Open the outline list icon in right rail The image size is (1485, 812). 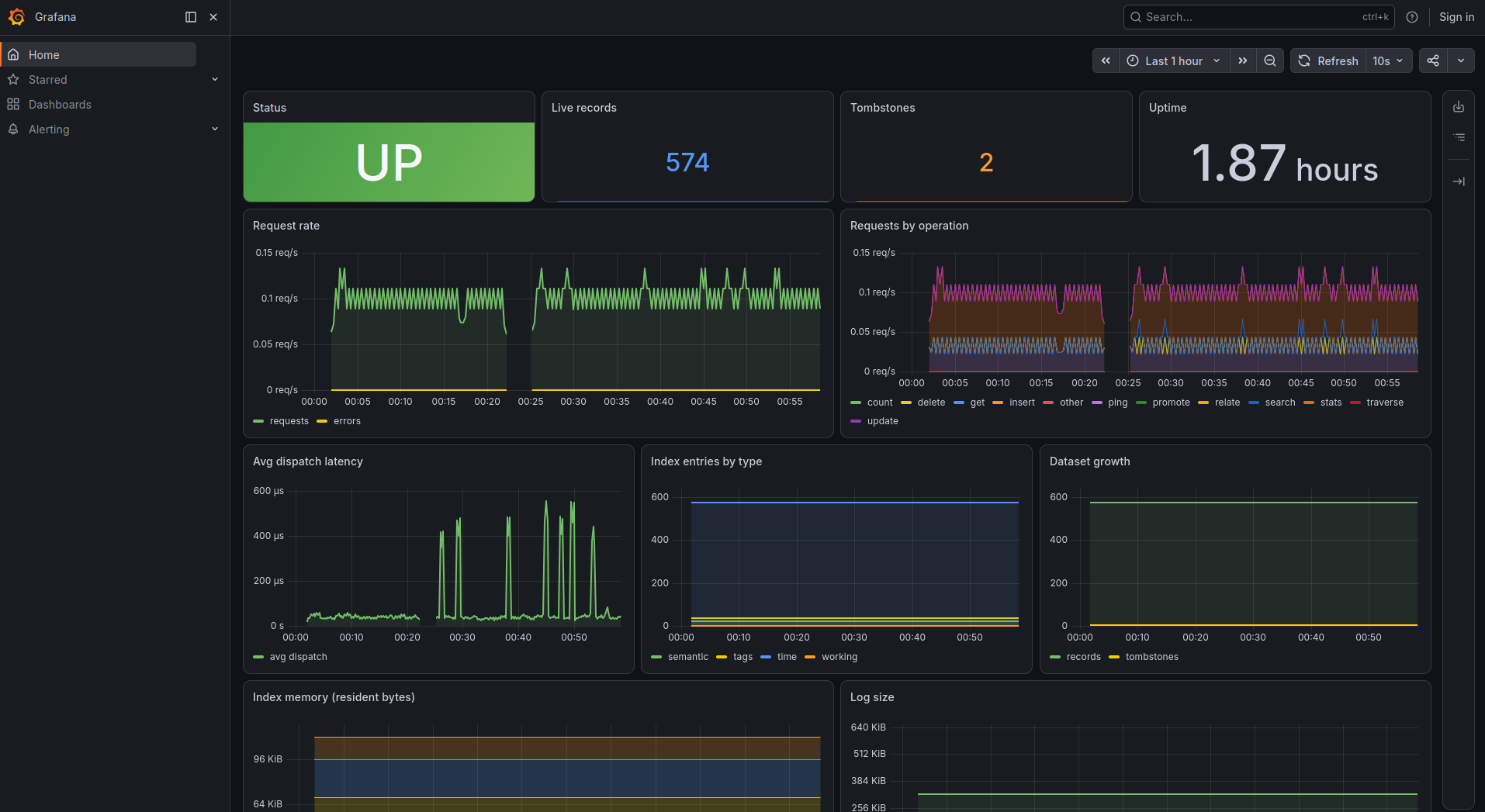(x=1459, y=137)
